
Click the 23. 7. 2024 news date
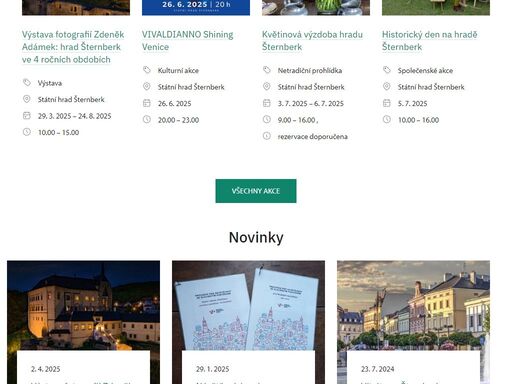tap(378, 369)
